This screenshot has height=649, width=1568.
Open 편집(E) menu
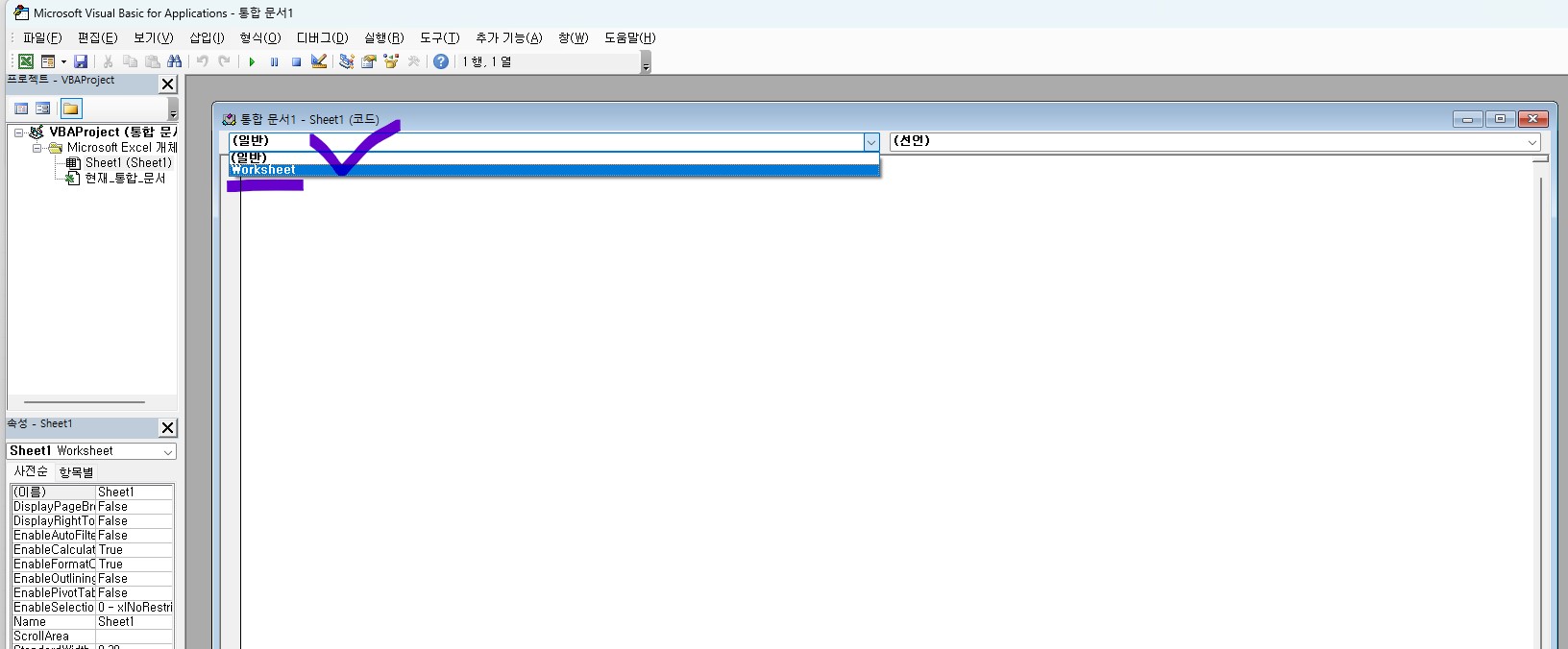(x=98, y=37)
